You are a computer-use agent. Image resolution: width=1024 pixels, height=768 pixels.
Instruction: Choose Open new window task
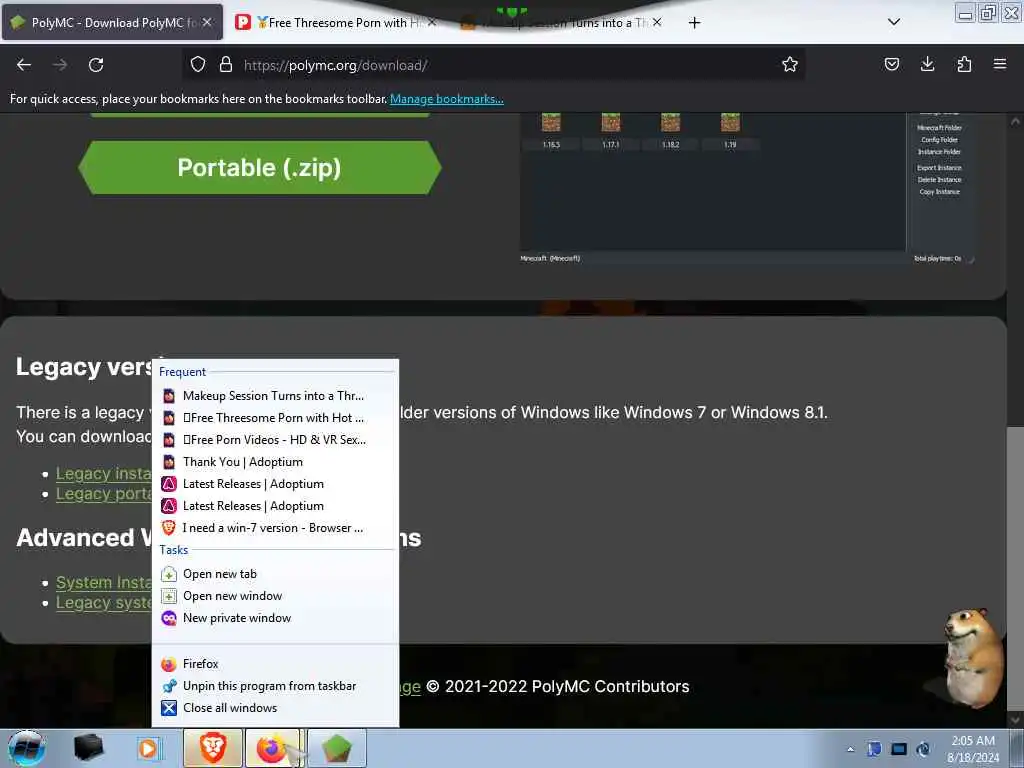point(275,596)
